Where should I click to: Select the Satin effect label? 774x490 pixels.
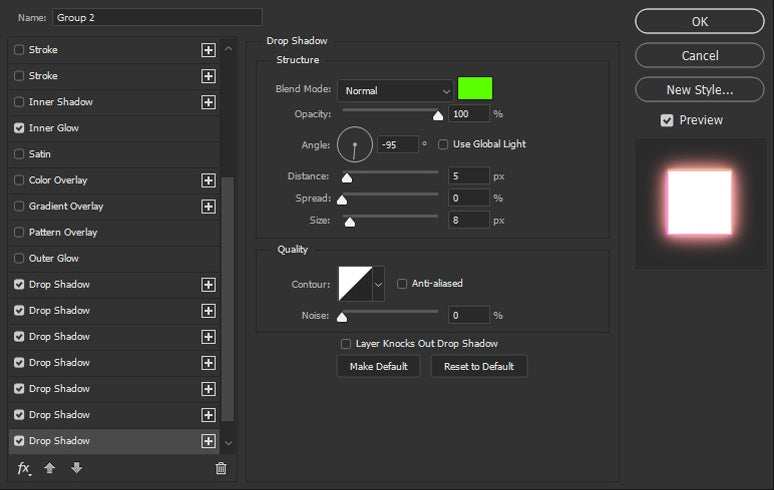pyautogui.click(x=39, y=154)
